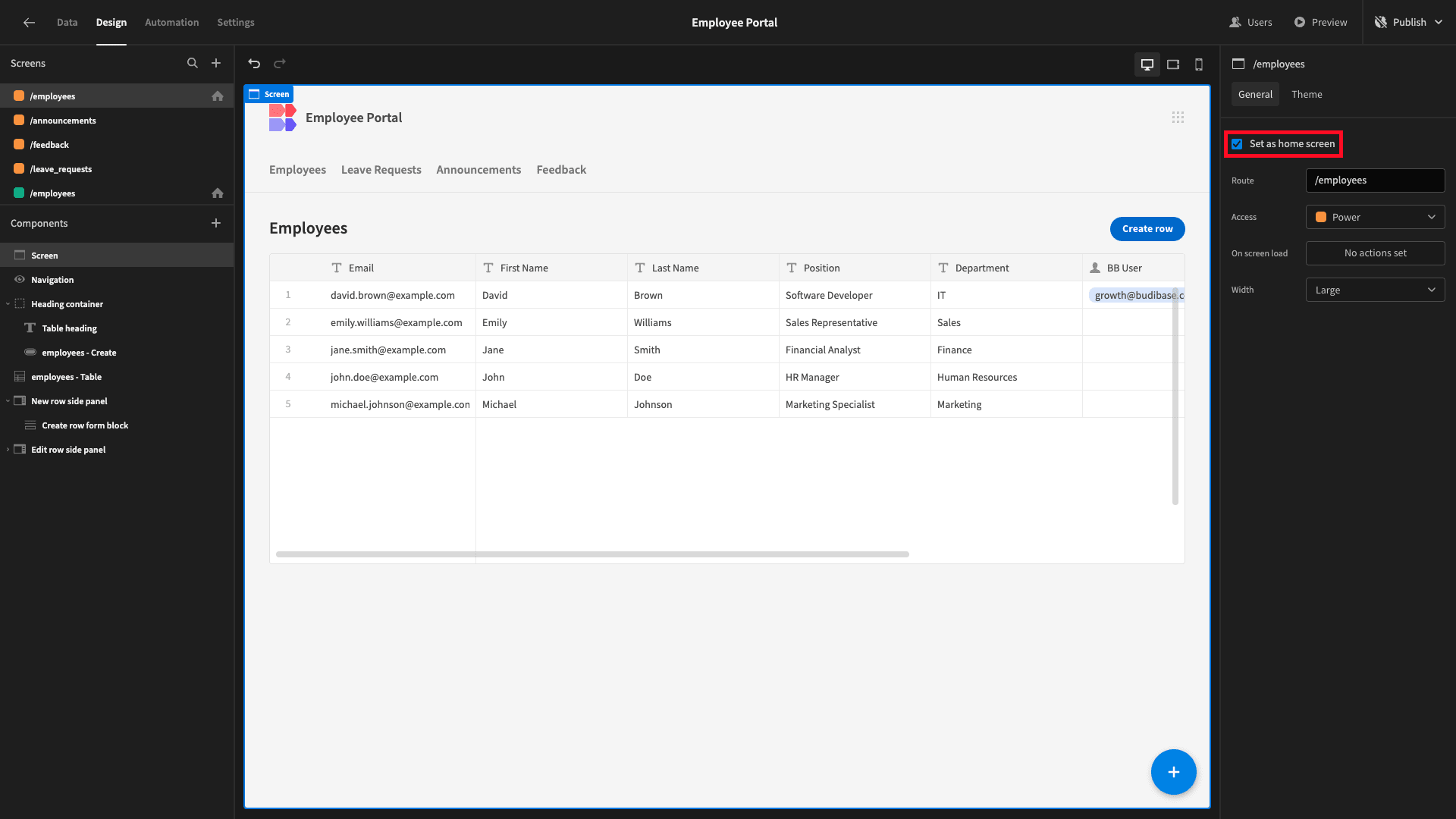Select the /leave_requests screen
Screen dimensions: 1456x819
(x=117, y=169)
